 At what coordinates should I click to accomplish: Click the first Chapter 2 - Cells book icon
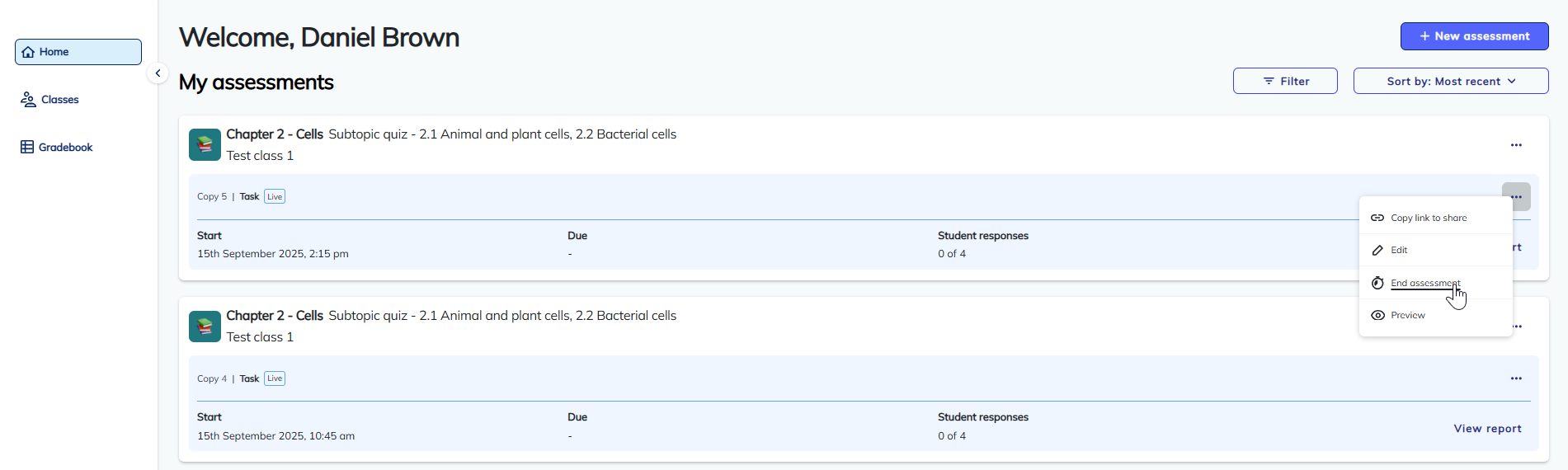click(205, 144)
